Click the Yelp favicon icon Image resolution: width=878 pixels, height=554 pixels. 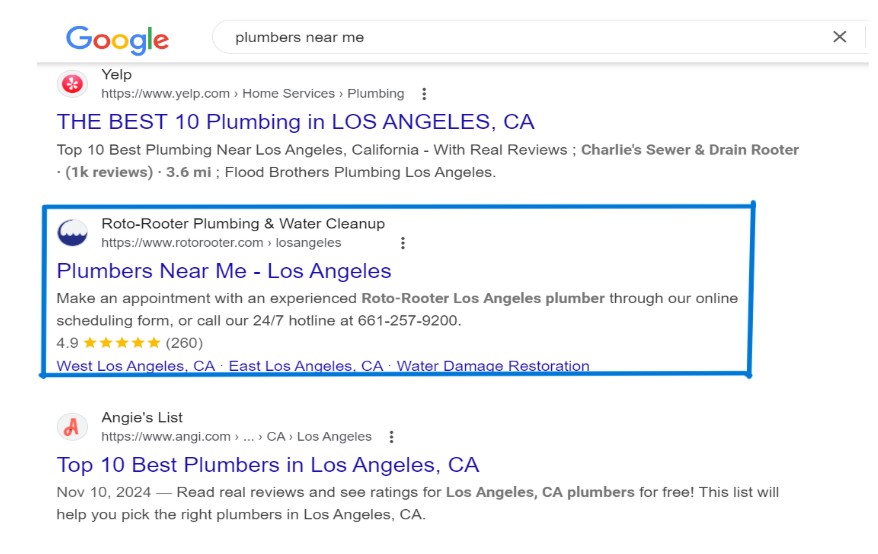pyautogui.click(x=72, y=84)
